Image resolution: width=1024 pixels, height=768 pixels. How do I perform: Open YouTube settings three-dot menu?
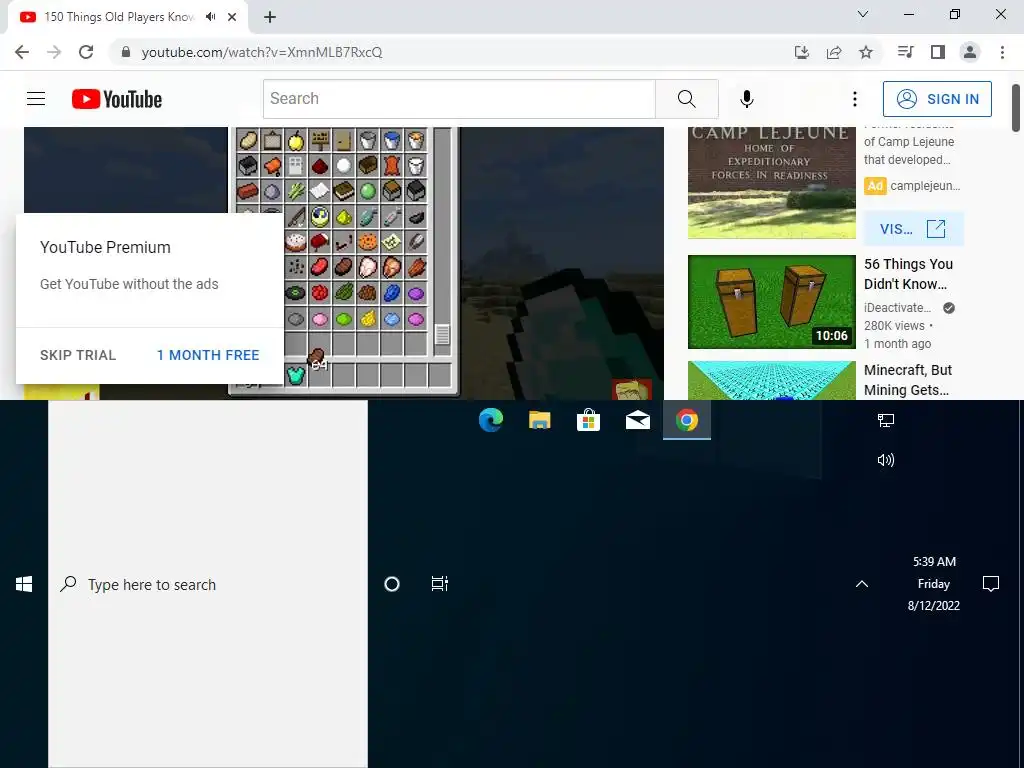pyautogui.click(x=855, y=99)
